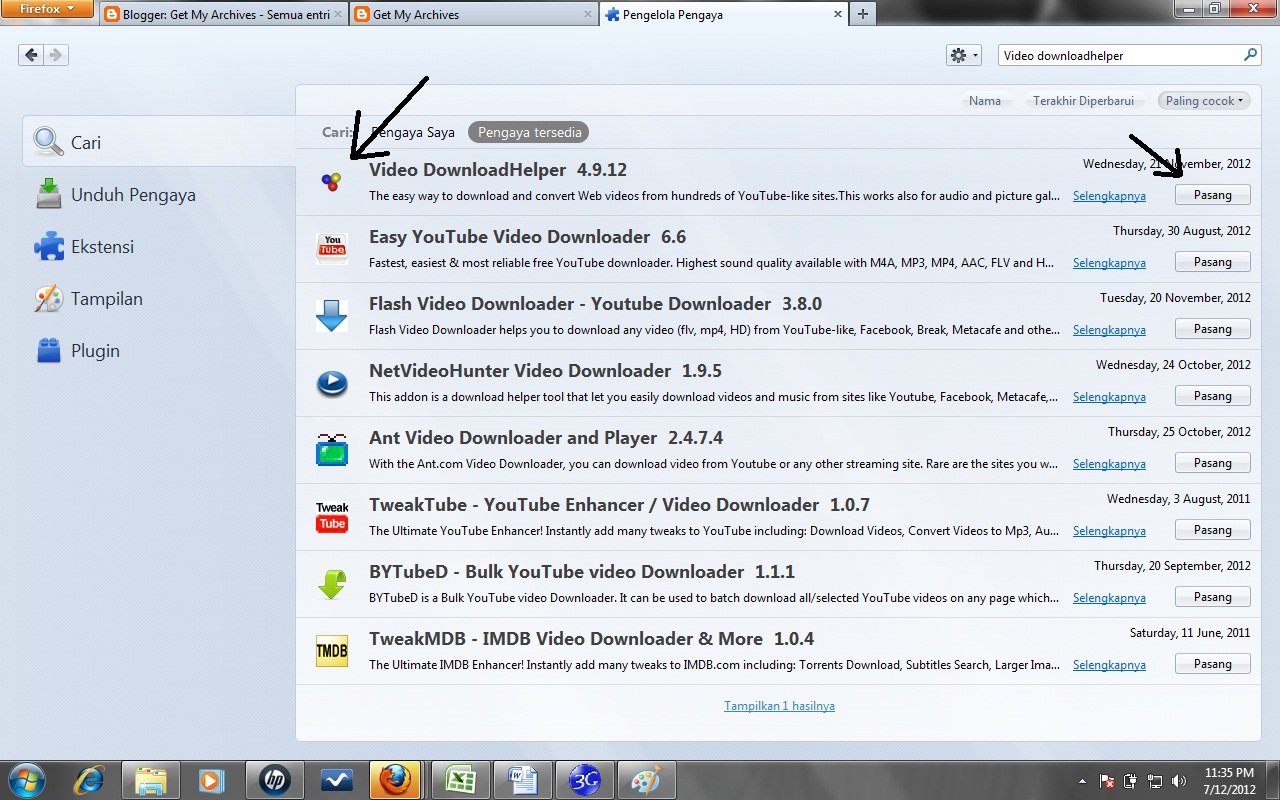Open Windows Media Player from the taskbar
Screen dimensions: 1280x800
coord(210,779)
